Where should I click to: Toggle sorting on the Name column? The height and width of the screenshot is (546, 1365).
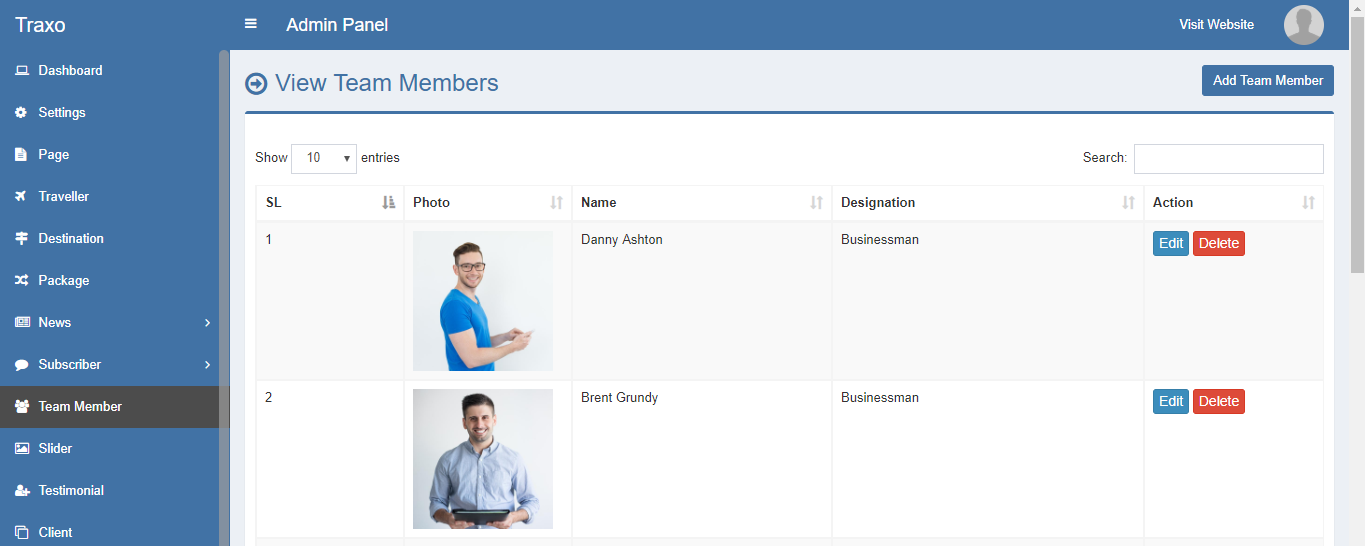pyautogui.click(x=816, y=203)
